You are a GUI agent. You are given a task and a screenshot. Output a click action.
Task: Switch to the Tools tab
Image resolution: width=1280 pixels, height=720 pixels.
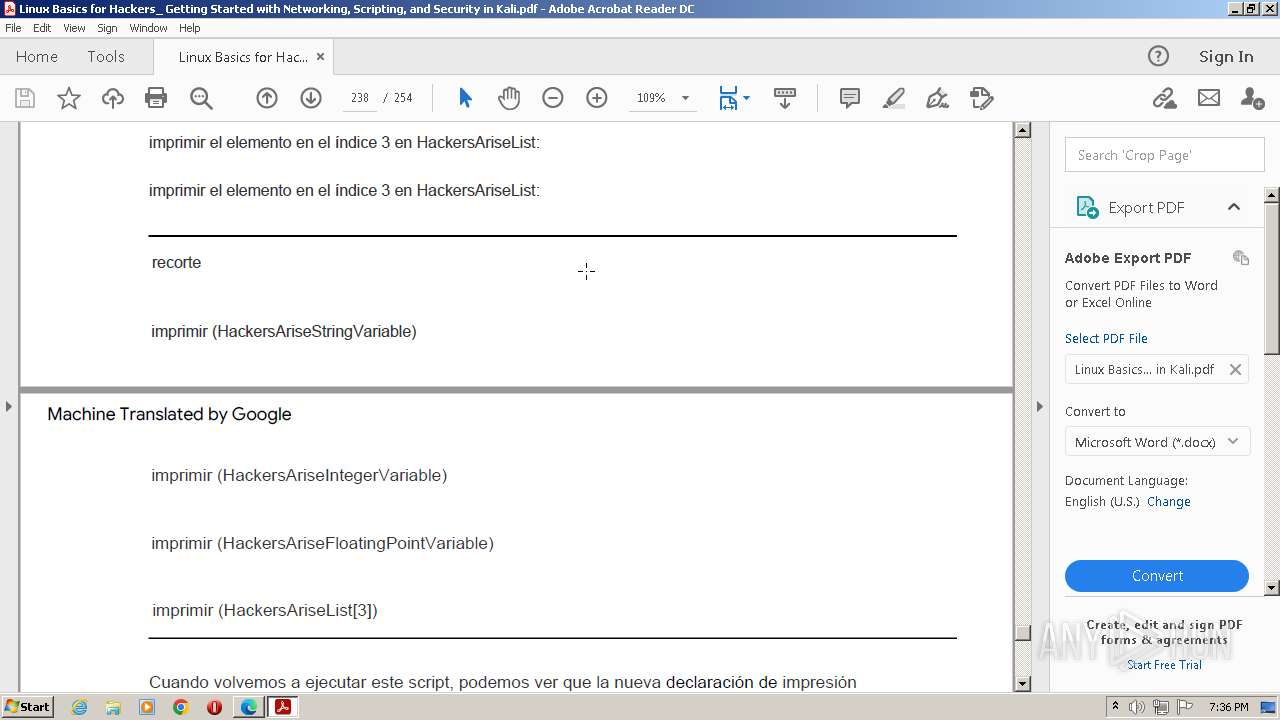pos(106,57)
